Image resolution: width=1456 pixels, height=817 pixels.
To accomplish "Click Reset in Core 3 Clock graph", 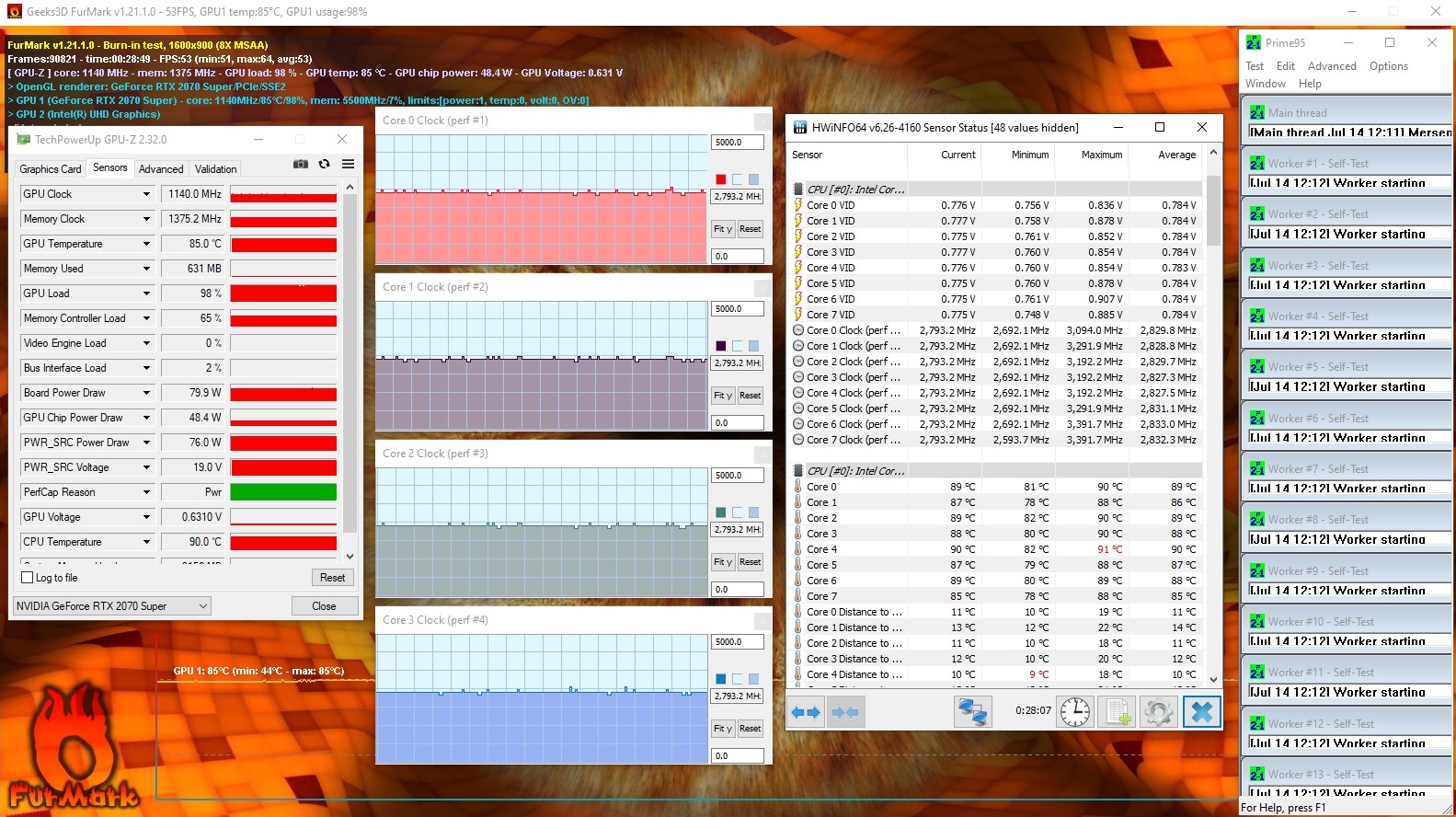I will pyautogui.click(x=751, y=729).
